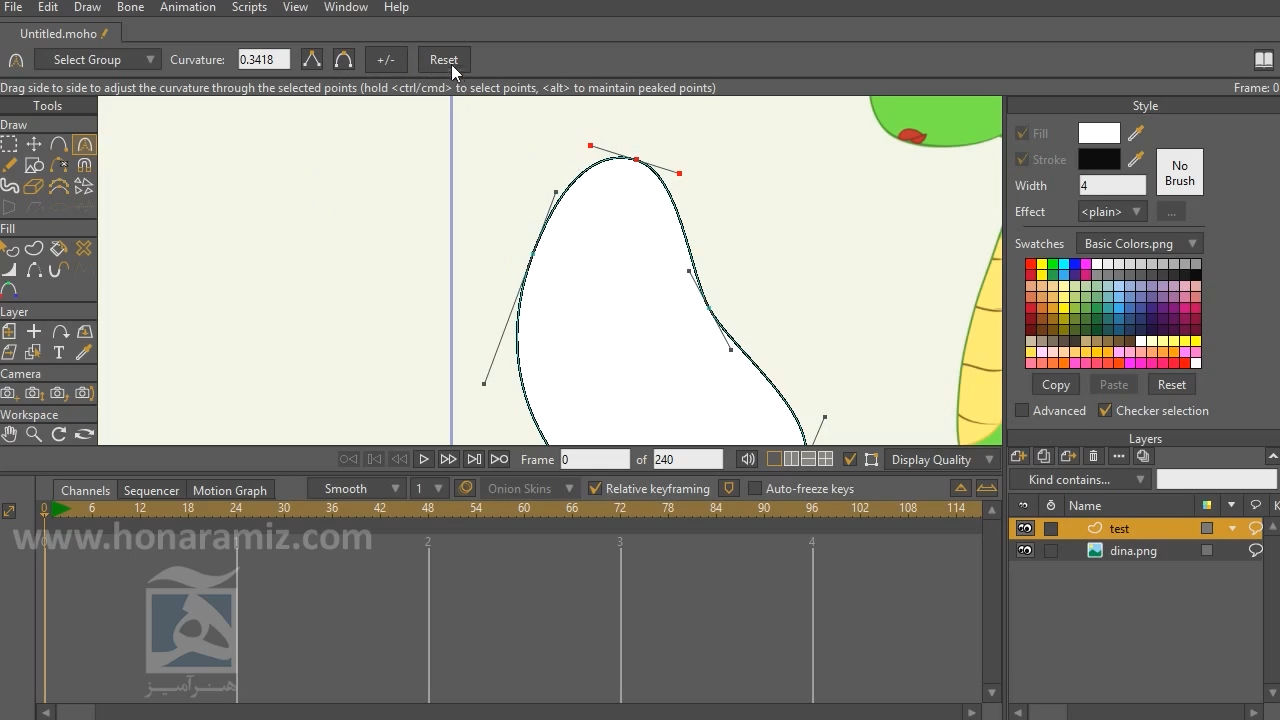Switch to the Motion Graph tab
Screen dimensions: 1280x720
230,490
